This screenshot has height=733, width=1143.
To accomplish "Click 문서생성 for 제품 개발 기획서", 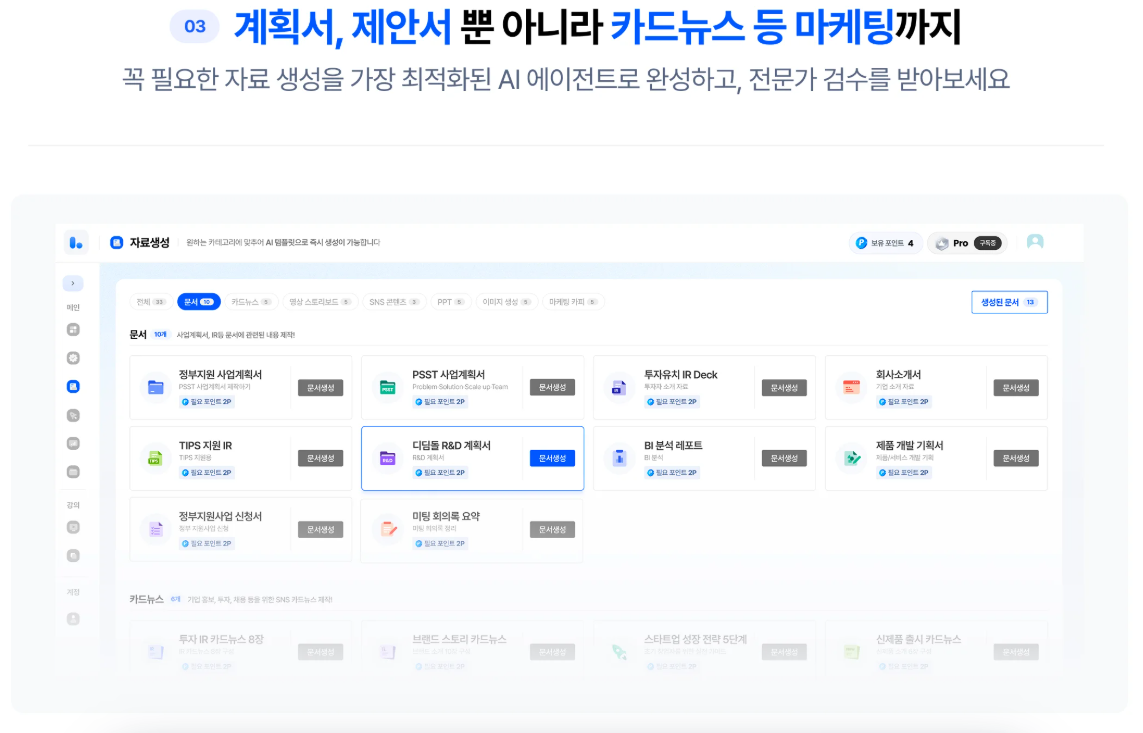I will 1015,458.
